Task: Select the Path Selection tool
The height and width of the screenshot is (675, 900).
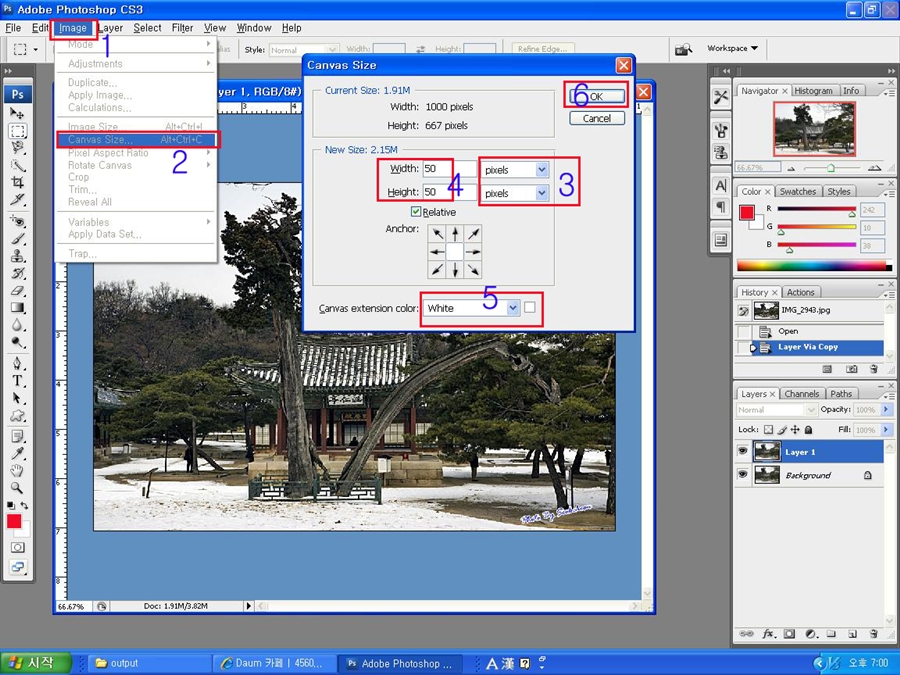Action: coord(17,398)
